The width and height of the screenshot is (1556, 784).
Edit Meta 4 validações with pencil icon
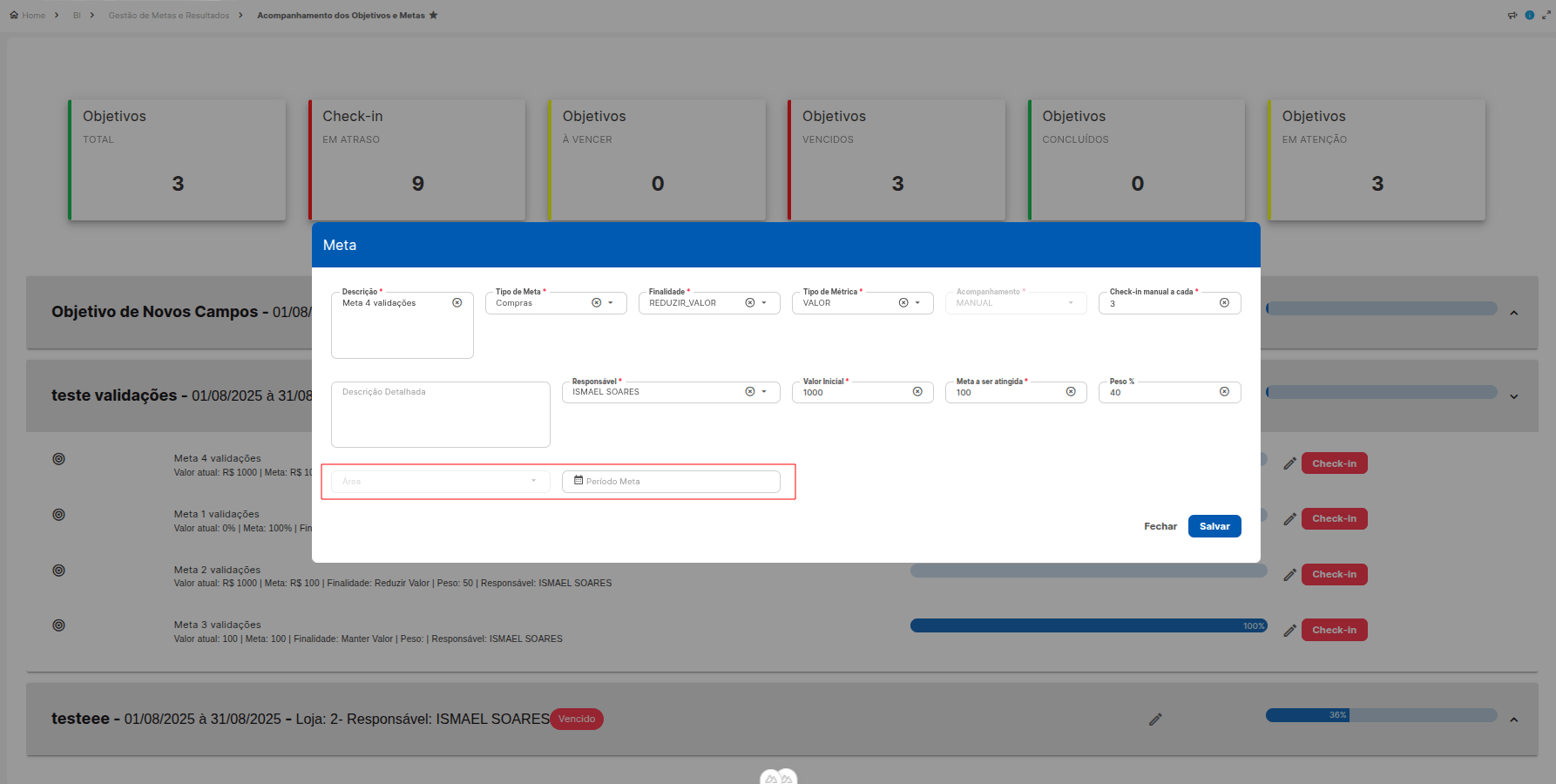pos(1290,463)
